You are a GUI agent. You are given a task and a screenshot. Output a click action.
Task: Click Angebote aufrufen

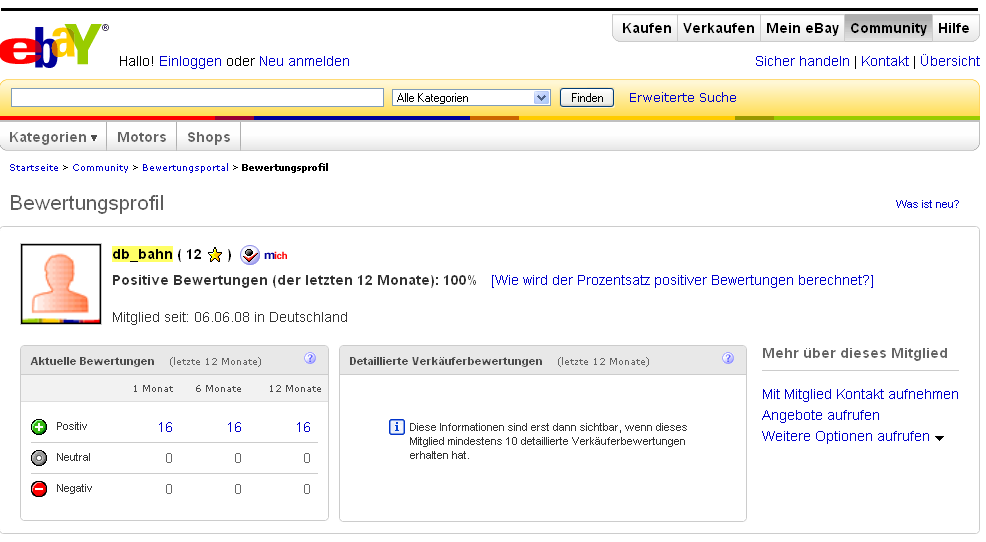pyautogui.click(x=821, y=415)
